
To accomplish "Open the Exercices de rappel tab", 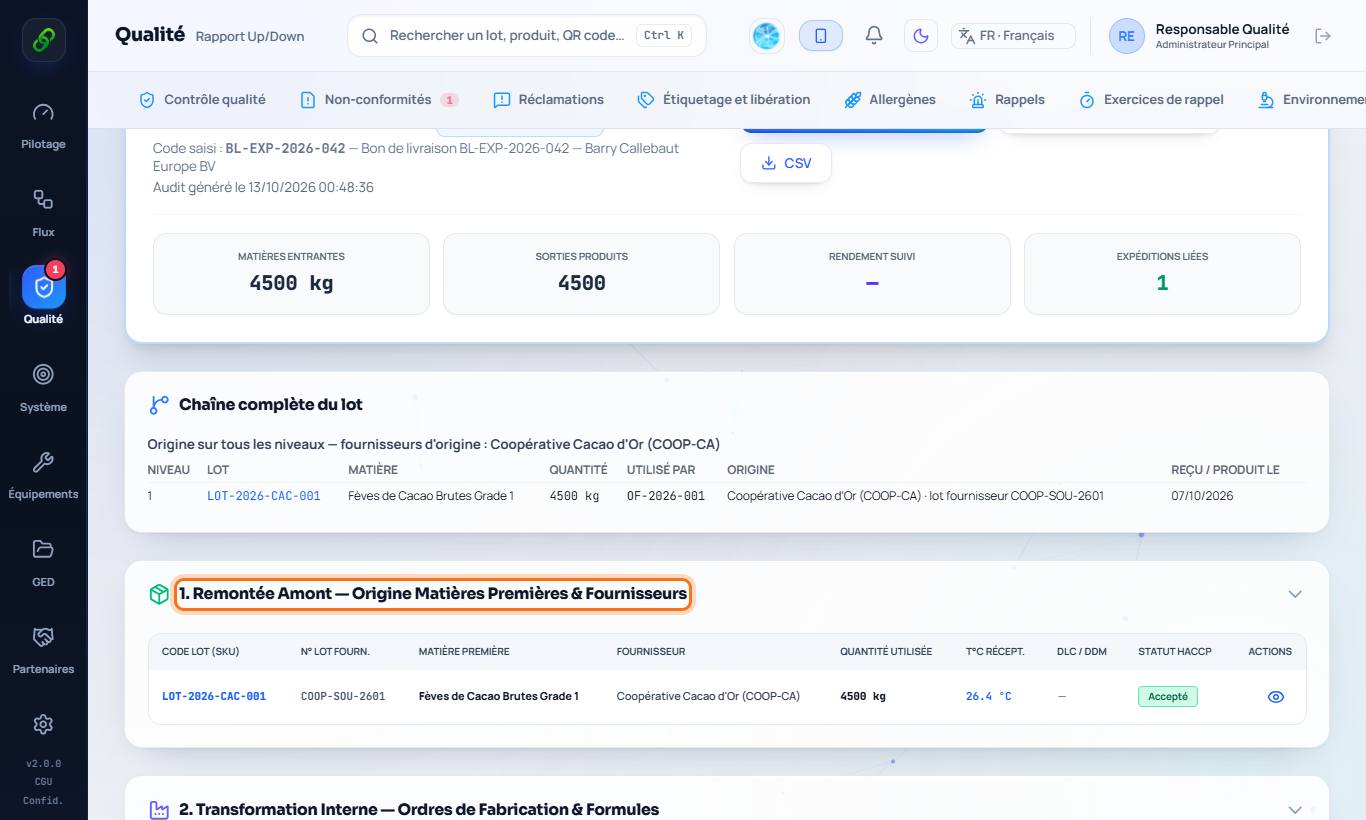I will (x=1151, y=100).
